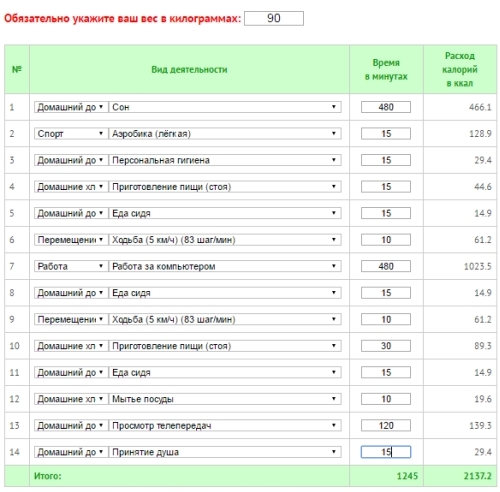Open row 11 category dropdown
Image resolution: width=500 pixels, height=492 pixels.
tap(71, 372)
